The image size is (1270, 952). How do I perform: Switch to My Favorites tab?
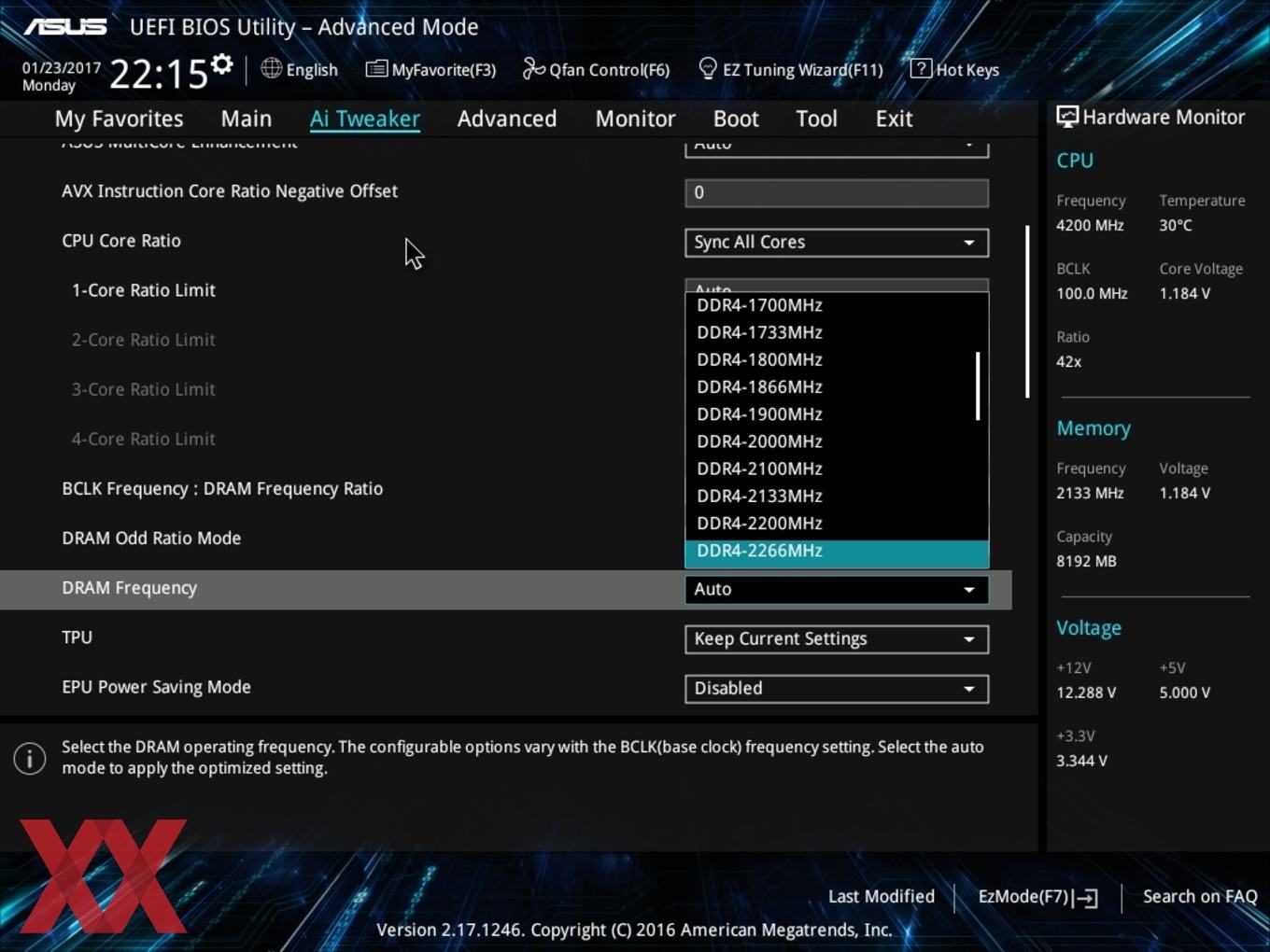[x=119, y=119]
